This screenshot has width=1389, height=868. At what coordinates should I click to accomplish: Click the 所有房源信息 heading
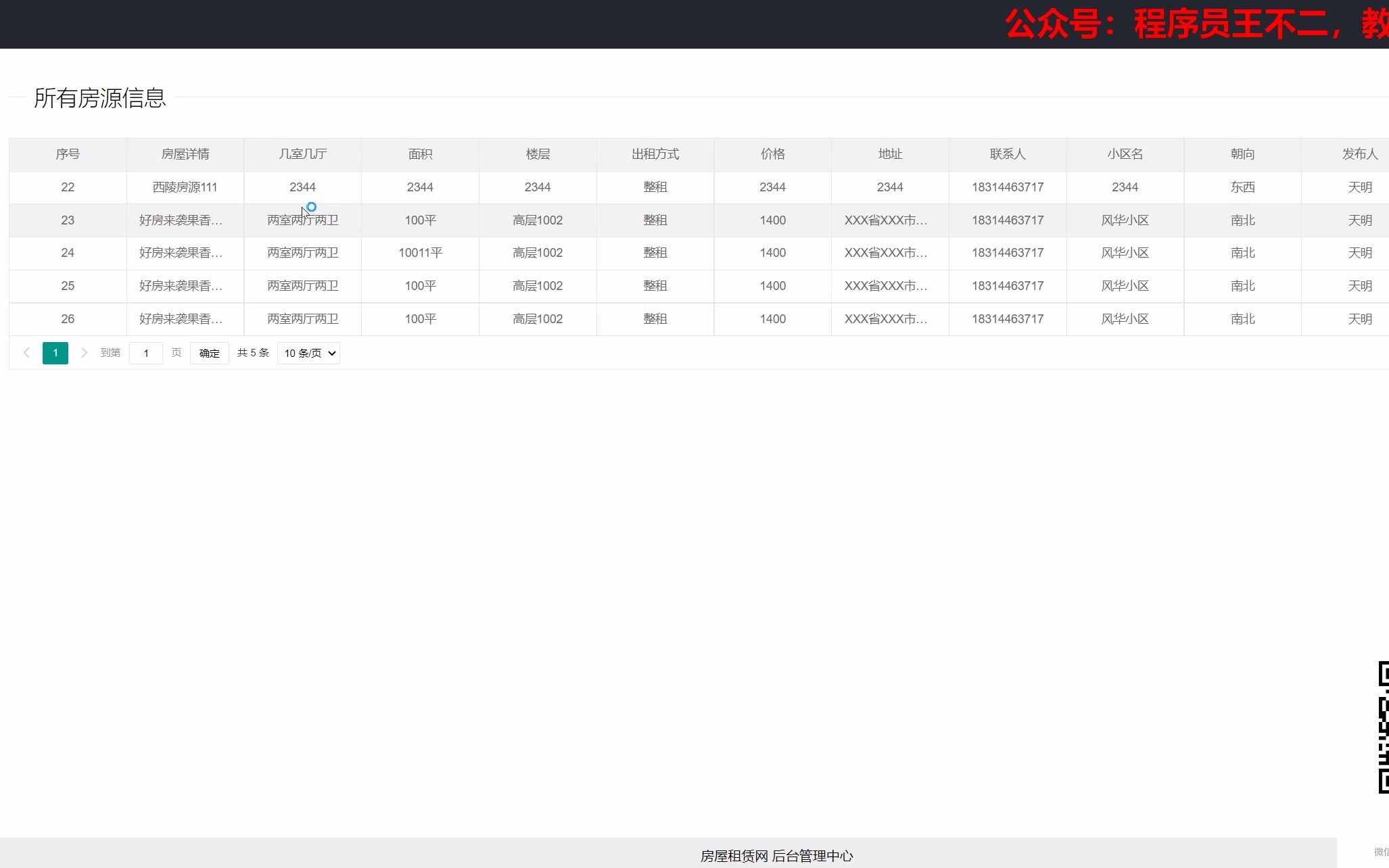[x=100, y=98]
